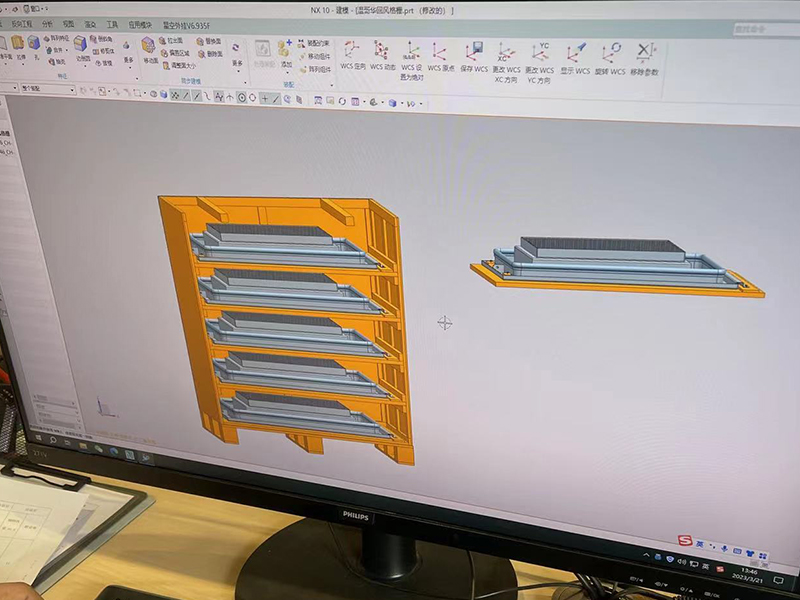
Task: Click the 移动组件 (Move Component) button
Action: 316,56
